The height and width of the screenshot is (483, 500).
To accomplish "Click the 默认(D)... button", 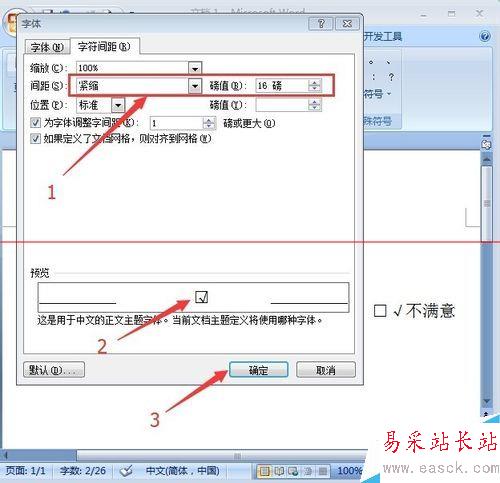I will click(54, 370).
